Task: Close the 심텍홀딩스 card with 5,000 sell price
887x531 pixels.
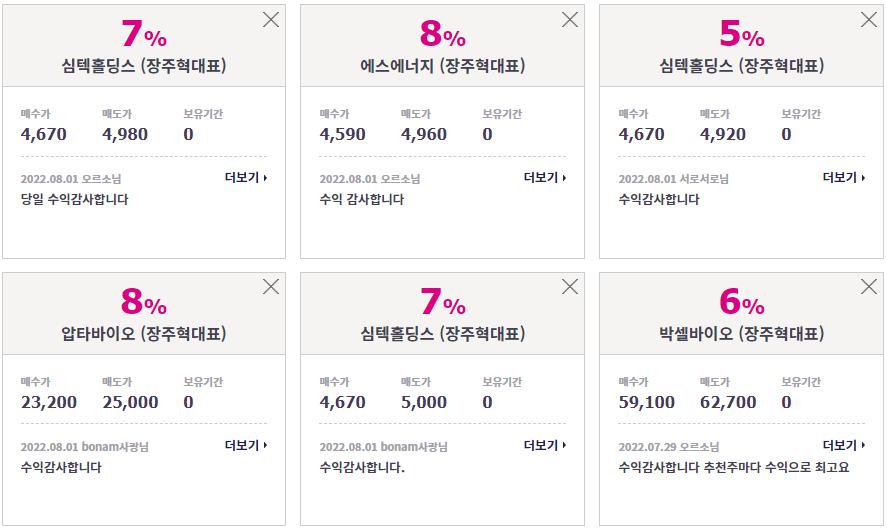Action: (x=570, y=287)
